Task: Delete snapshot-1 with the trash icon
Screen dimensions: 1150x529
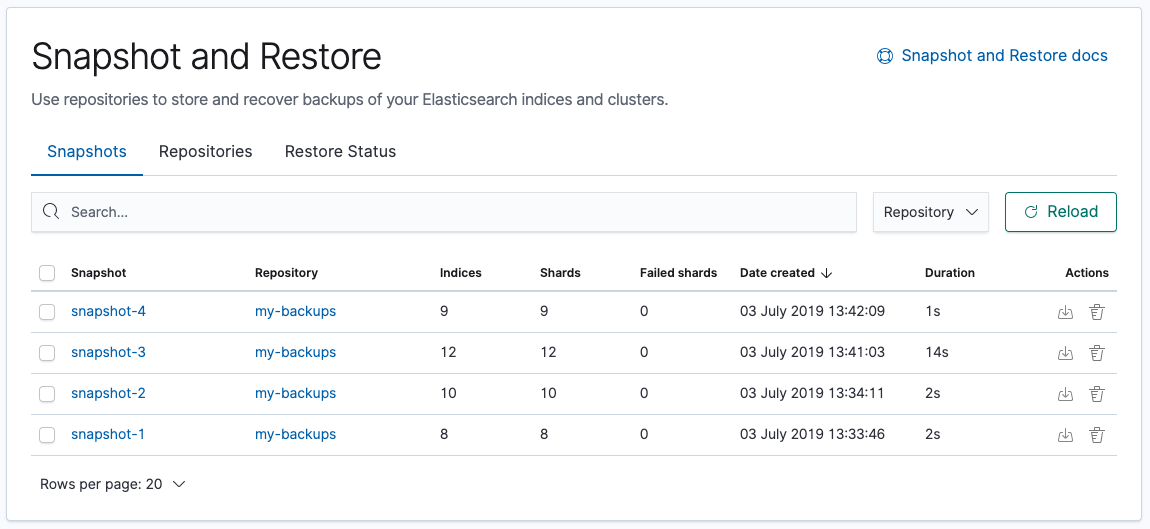Action: (x=1096, y=435)
